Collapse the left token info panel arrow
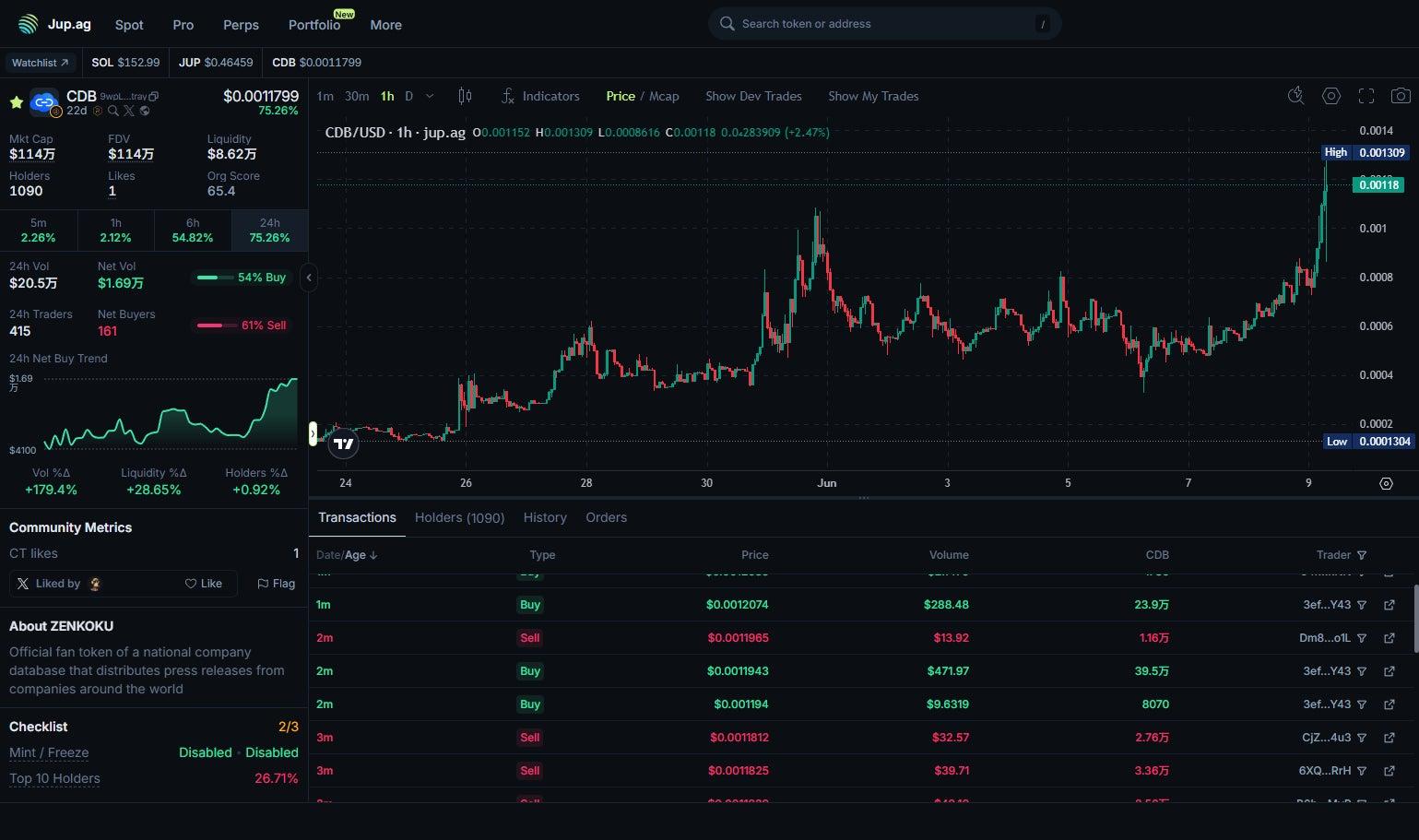 click(x=309, y=277)
